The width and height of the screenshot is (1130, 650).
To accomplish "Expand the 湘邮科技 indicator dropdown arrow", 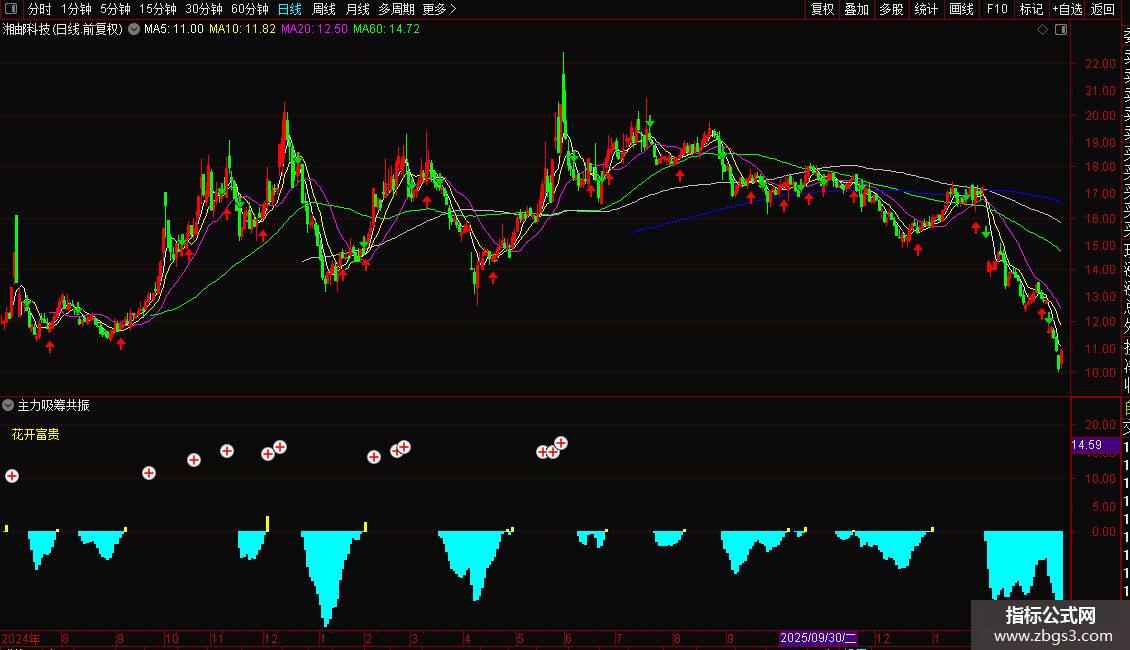I will tap(134, 29).
